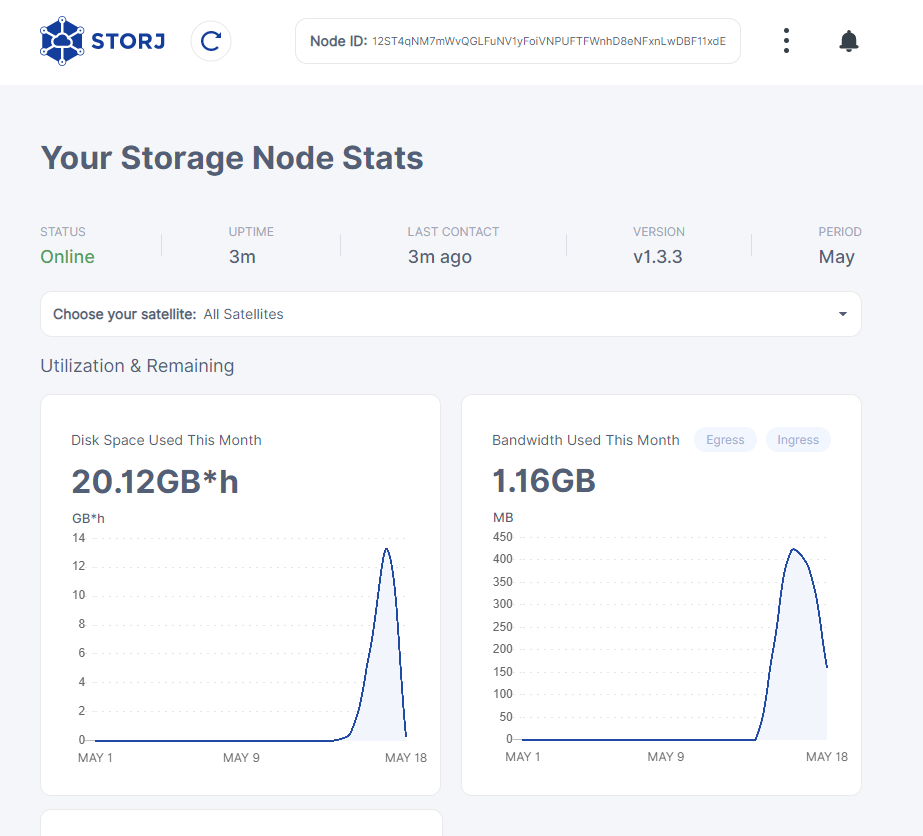Click the Storj logo icon

(63, 41)
